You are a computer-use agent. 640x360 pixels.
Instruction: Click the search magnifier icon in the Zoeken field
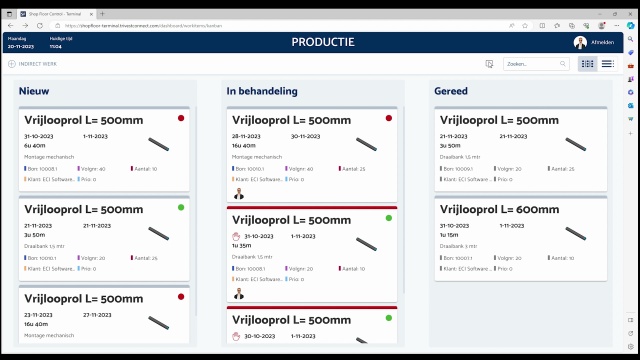pos(563,64)
